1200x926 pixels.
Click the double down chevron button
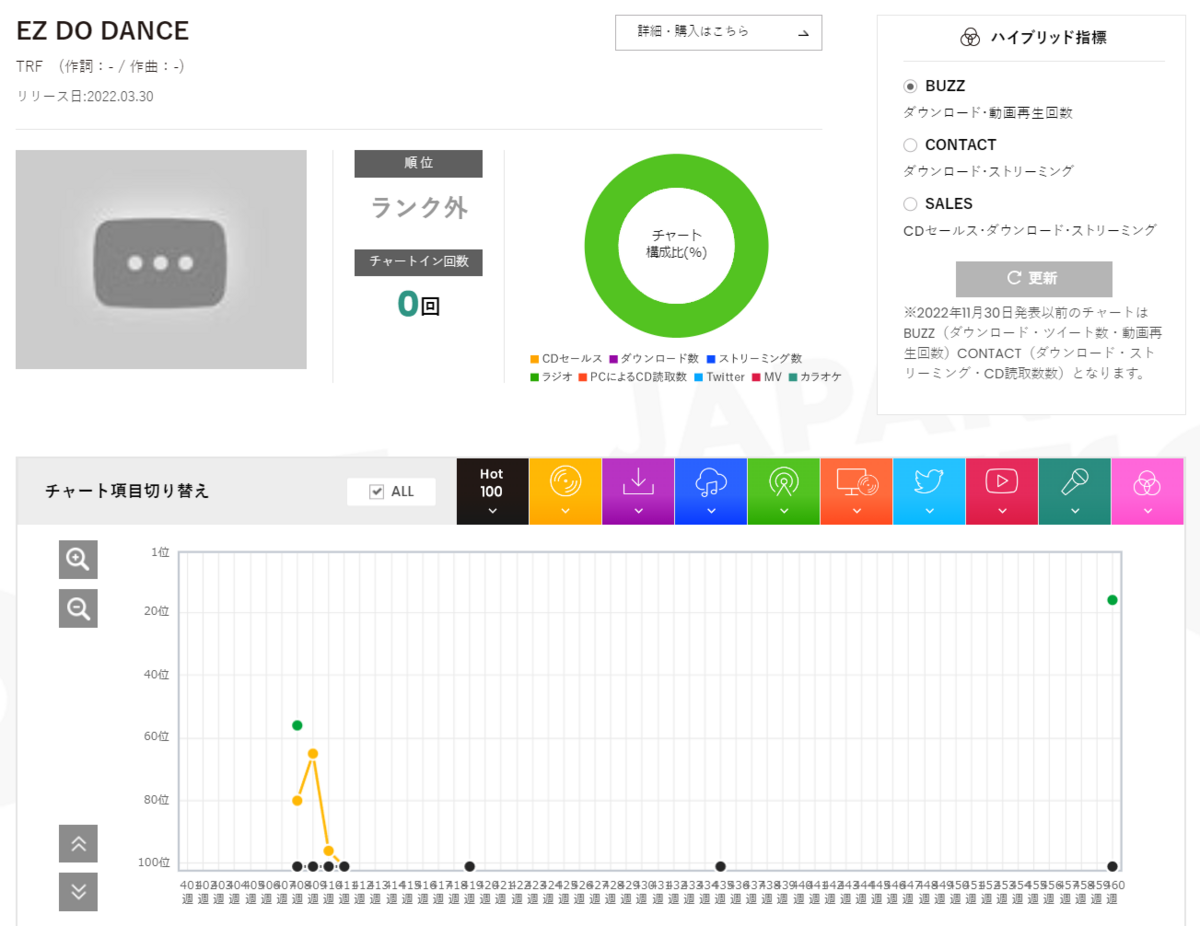tap(78, 891)
